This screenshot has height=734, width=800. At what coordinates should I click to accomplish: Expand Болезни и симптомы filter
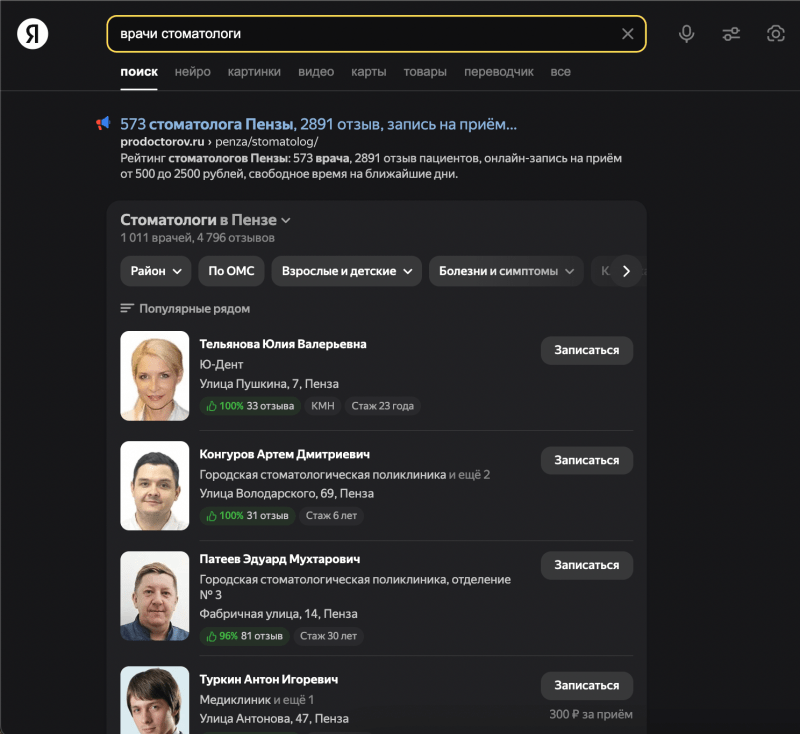[x=506, y=271]
